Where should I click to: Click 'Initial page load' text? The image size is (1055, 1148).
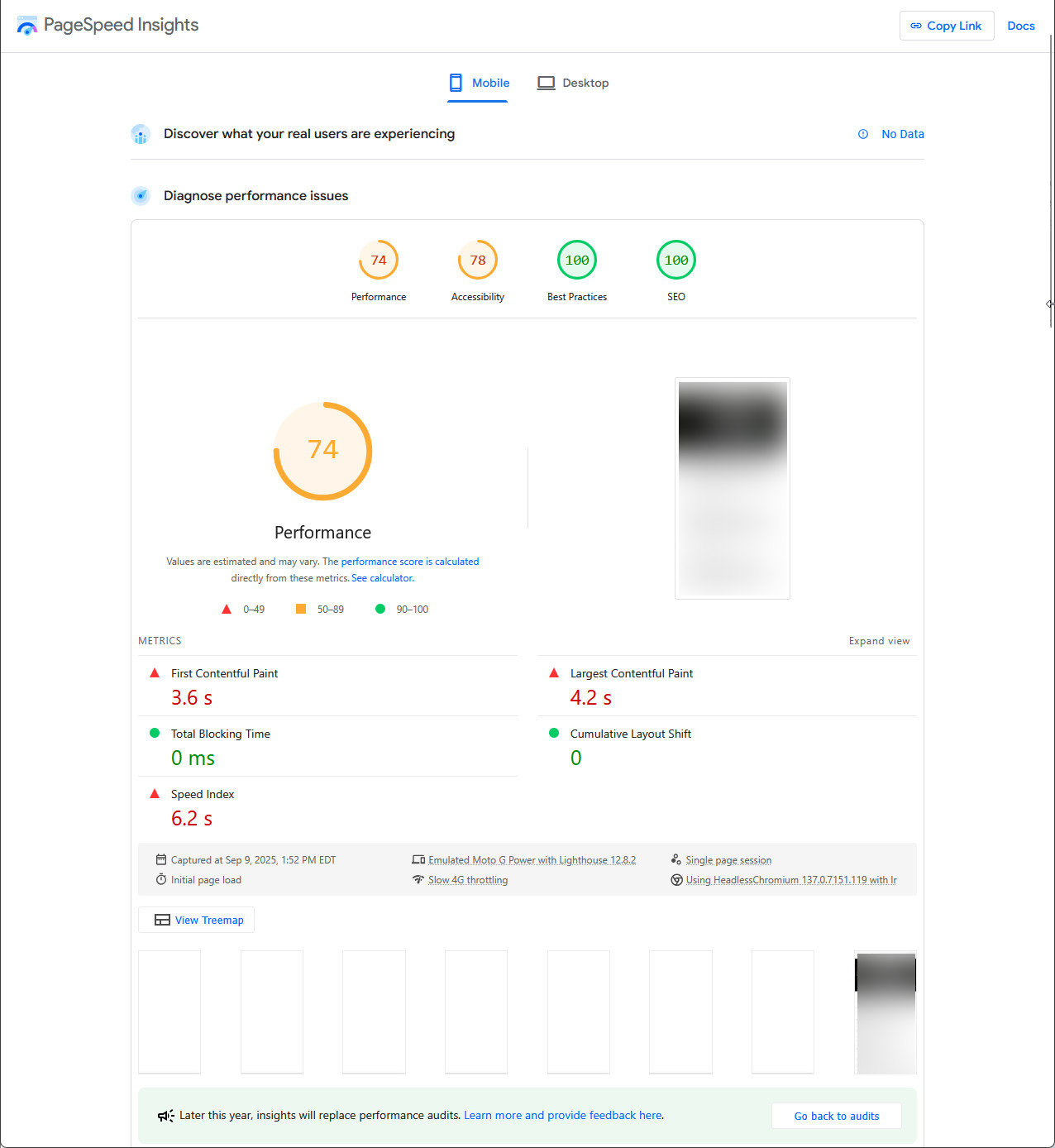tap(206, 880)
